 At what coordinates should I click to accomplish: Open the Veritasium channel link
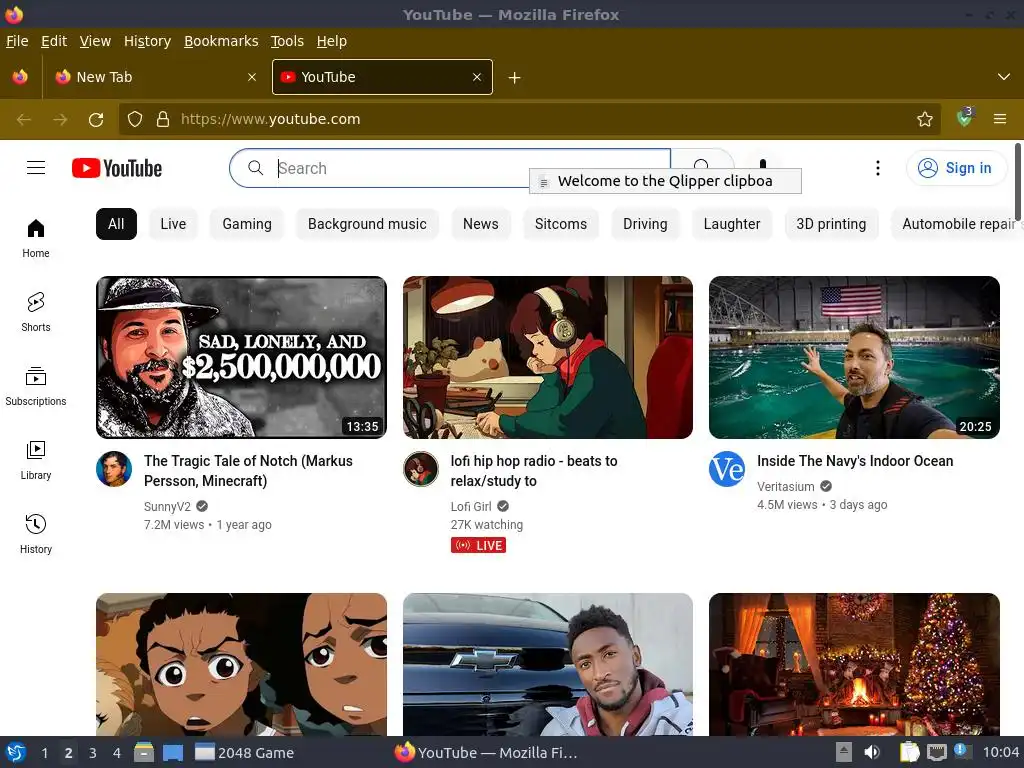click(x=786, y=487)
